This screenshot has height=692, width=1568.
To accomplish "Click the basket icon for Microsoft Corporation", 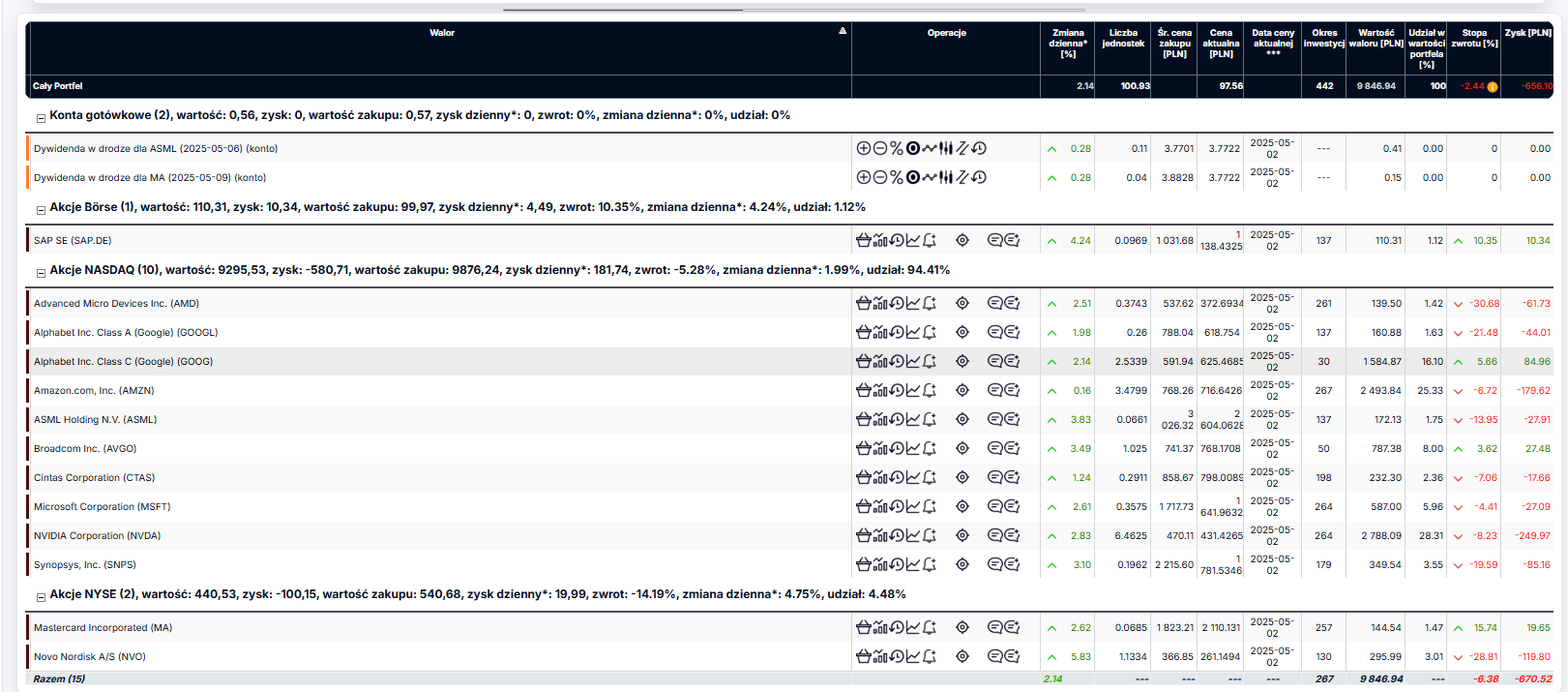I will tap(864, 506).
